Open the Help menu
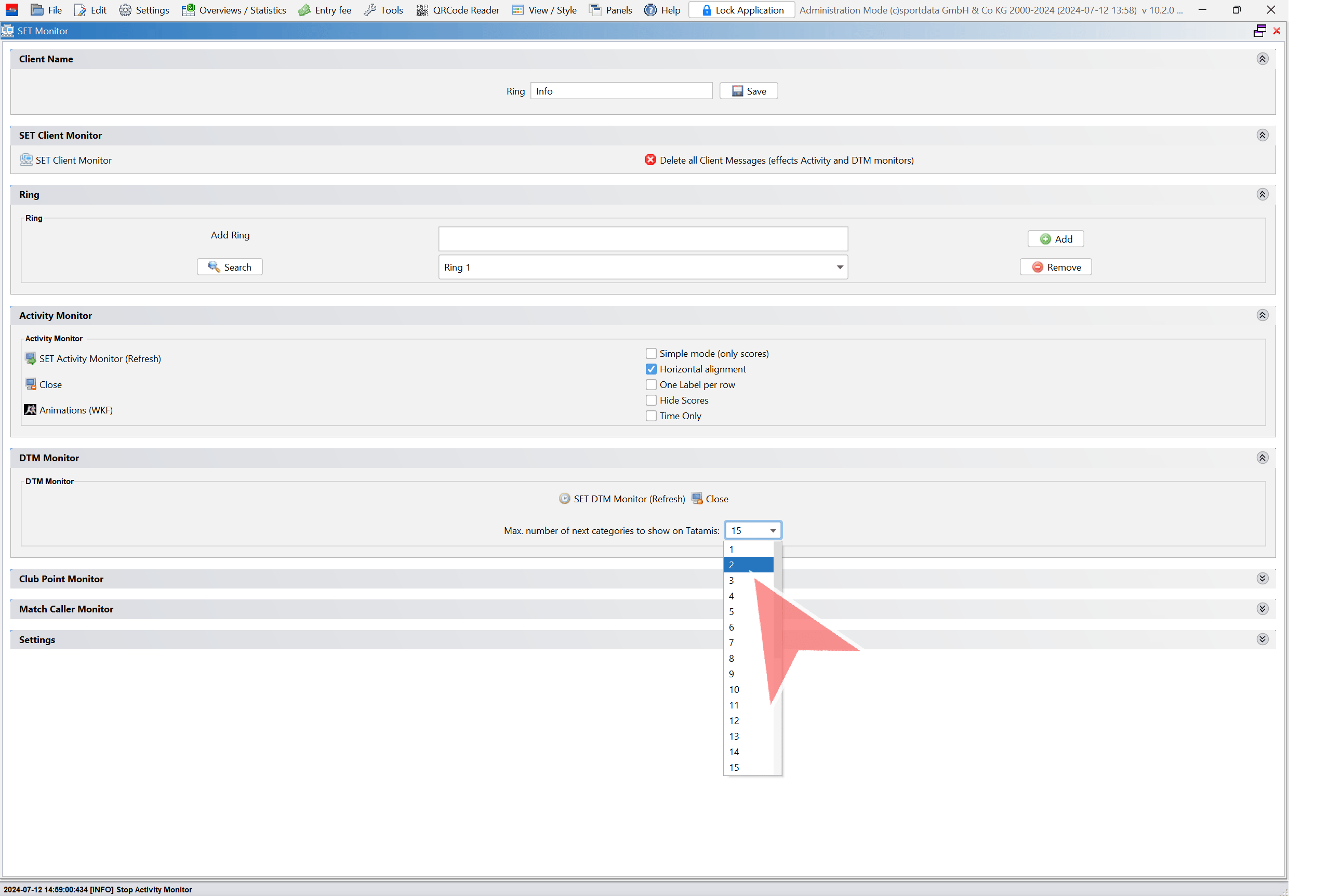The height and width of the screenshot is (896, 1329). [662, 10]
